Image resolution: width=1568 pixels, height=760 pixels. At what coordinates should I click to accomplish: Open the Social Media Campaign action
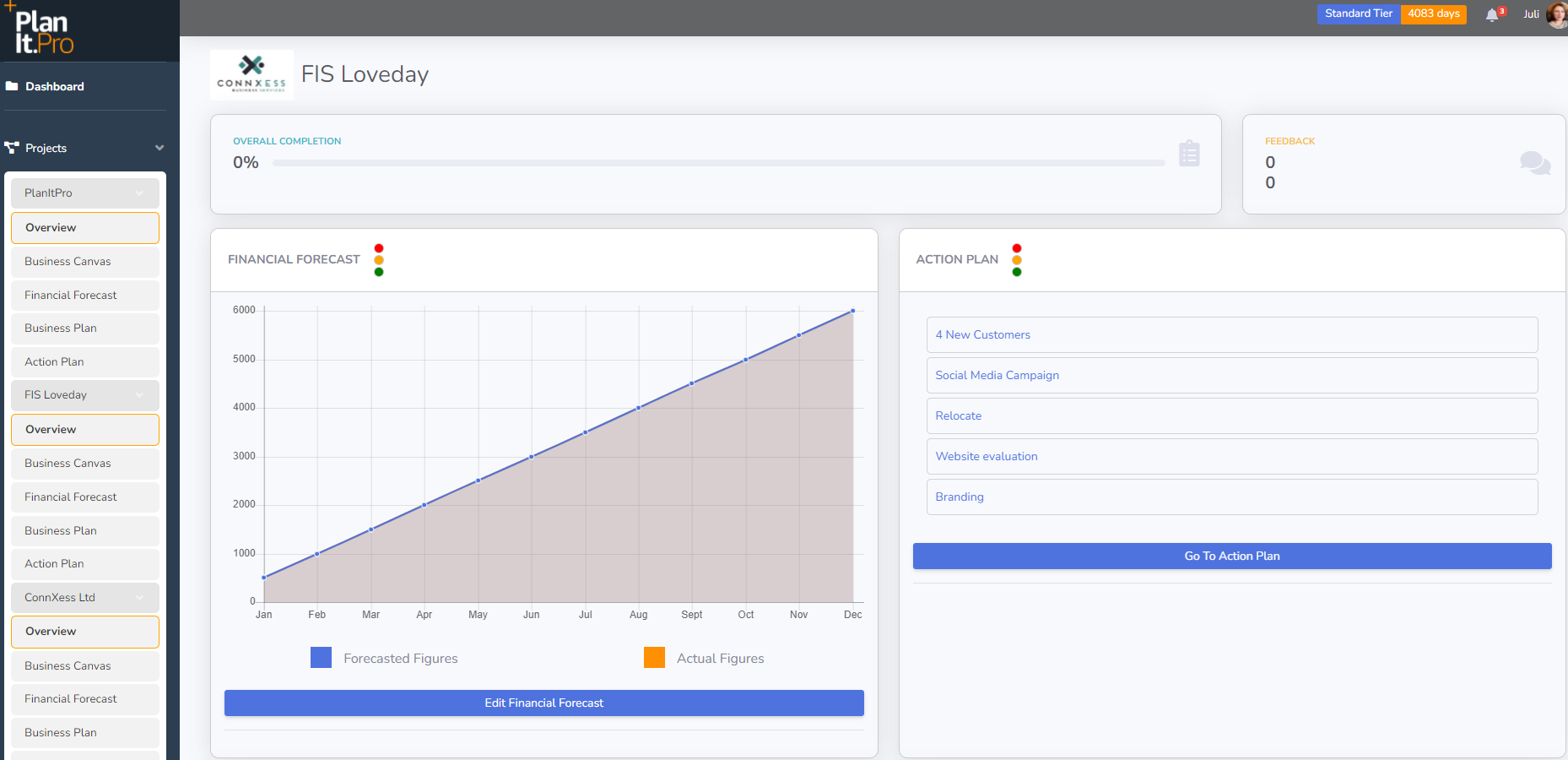1232,375
